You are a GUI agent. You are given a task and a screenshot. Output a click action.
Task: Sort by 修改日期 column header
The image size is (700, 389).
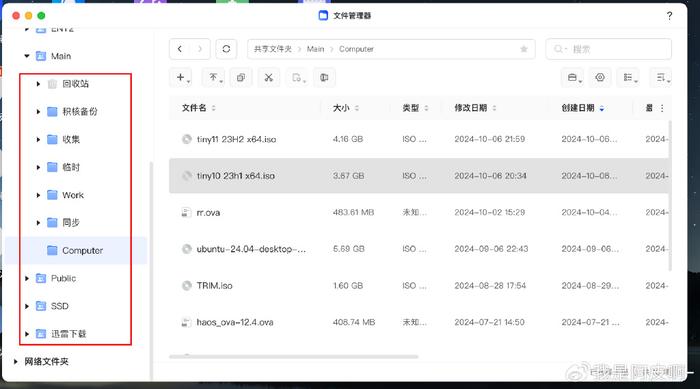coord(471,108)
